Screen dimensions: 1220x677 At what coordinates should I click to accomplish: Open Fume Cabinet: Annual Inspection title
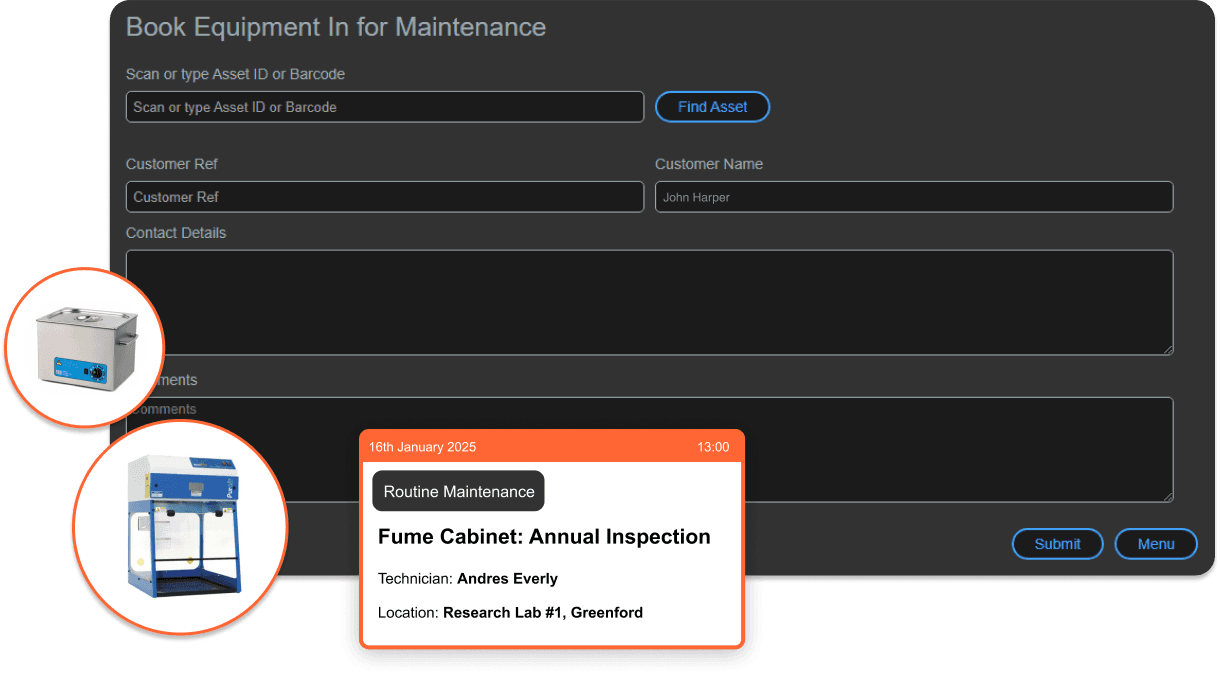(544, 537)
